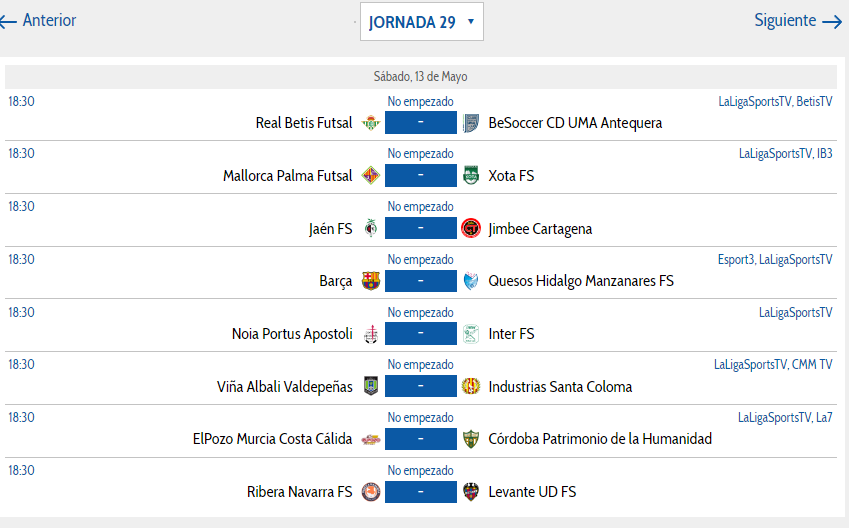Open the Esport3, LaLigaSportsTV broadcast link
This screenshot has width=849, height=528.
775,259
